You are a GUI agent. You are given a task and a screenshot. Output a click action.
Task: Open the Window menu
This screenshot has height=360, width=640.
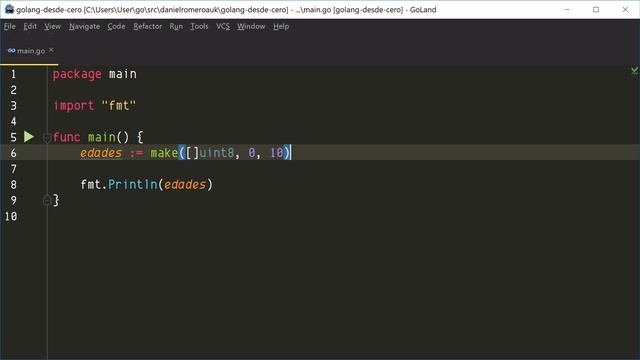point(251,27)
